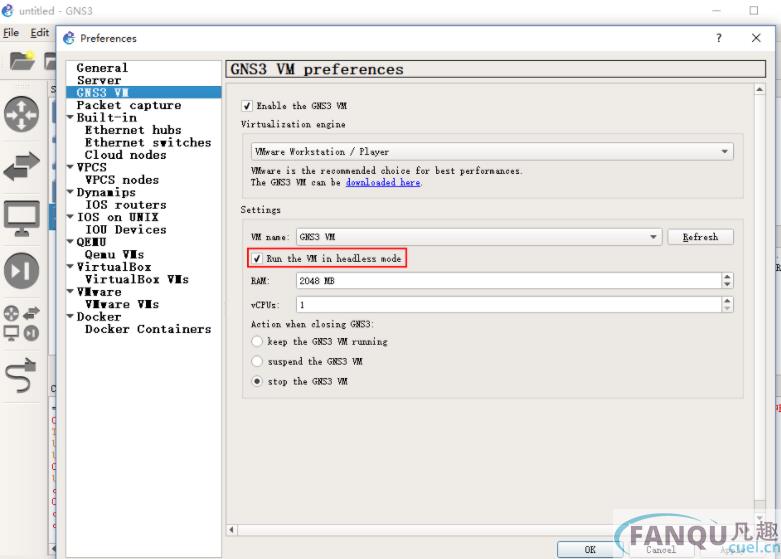
Task: Open Ethernet hubs settings
Action: (133, 130)
